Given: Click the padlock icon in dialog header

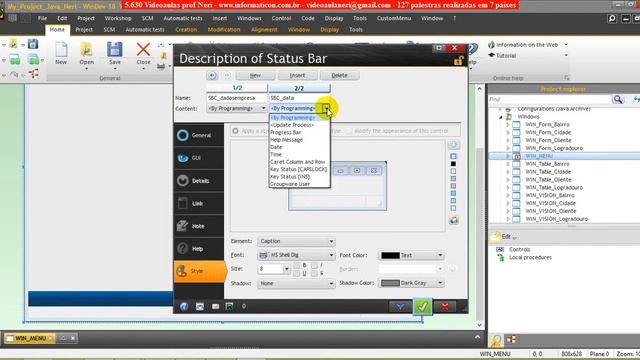Looking at the screenshot, I should point(458,61).
